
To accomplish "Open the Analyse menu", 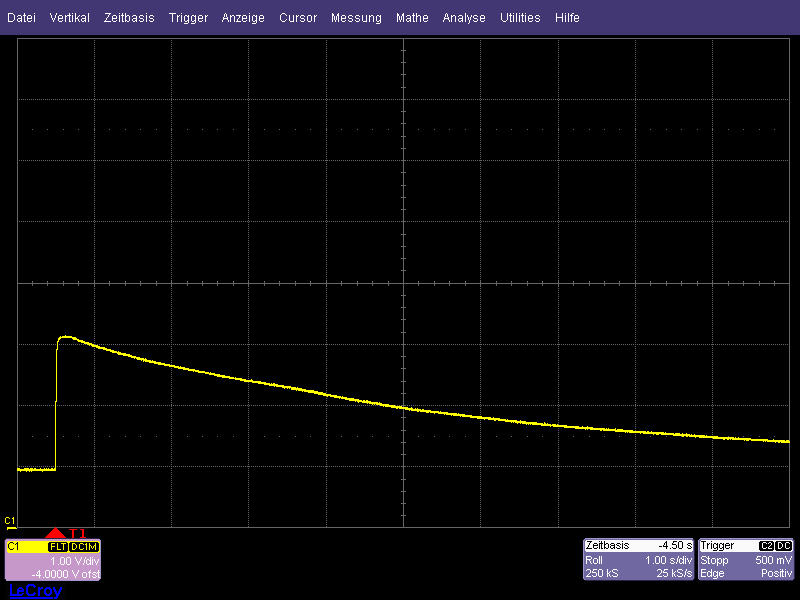I will click(x=464, y=18).
